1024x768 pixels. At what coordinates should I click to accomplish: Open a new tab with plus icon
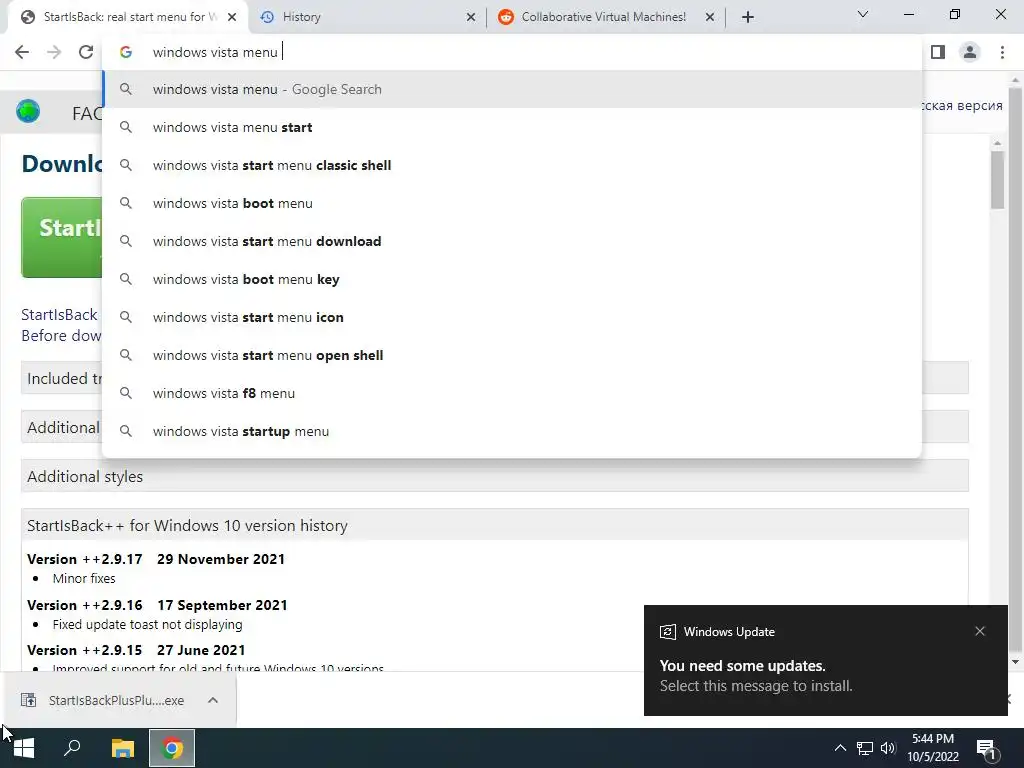(x=748, y=17)
